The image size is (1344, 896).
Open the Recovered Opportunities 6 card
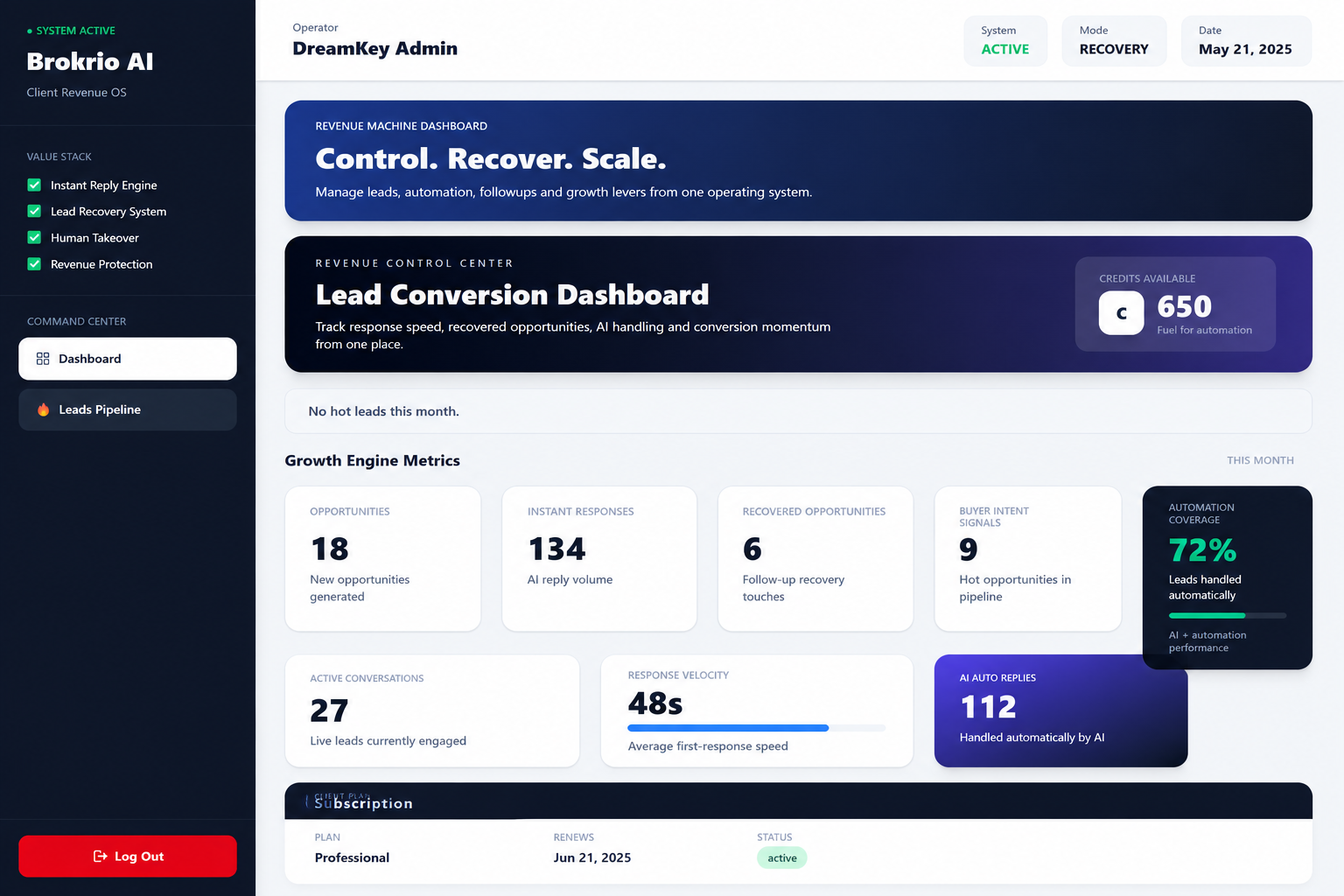pyautogui.click(x=815, y=558)
